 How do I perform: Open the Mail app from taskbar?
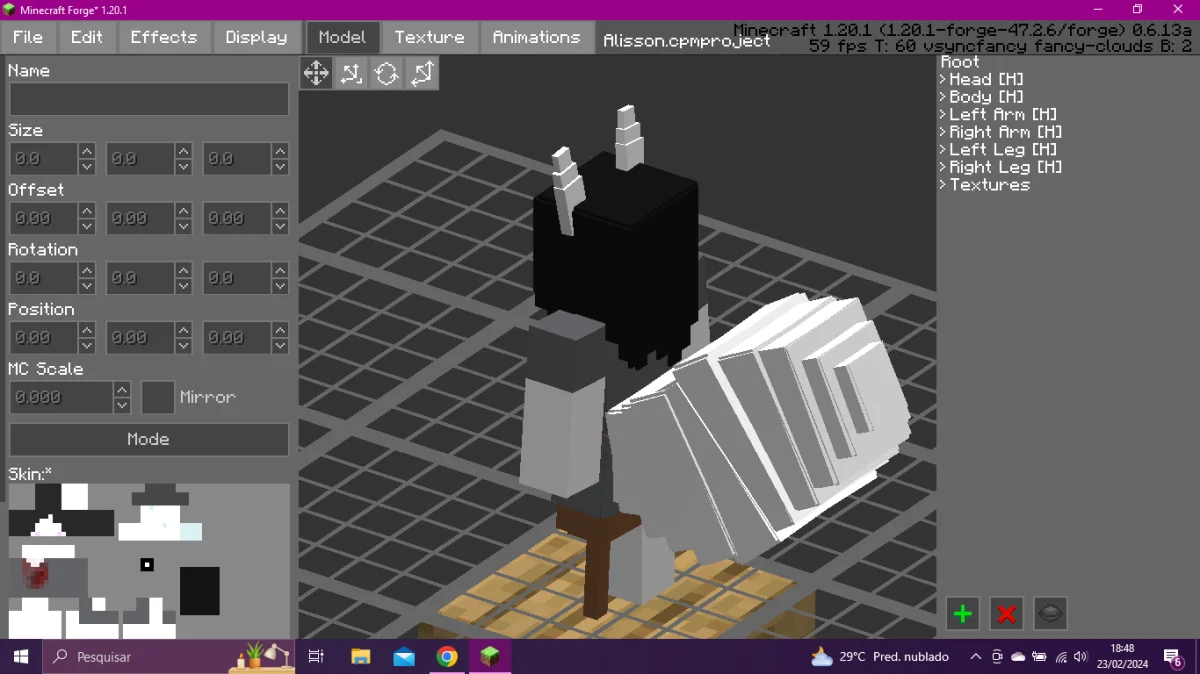pyautogui.click(x=404, y=657)
